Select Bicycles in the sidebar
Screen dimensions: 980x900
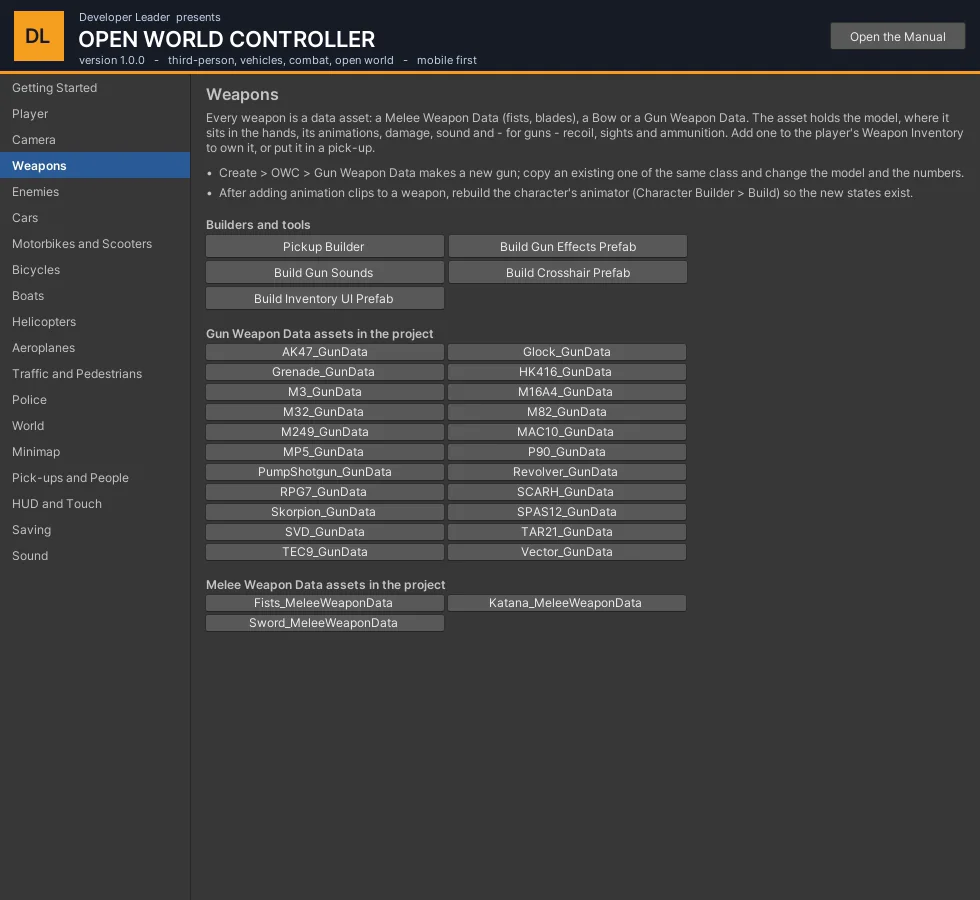[95, 270]
